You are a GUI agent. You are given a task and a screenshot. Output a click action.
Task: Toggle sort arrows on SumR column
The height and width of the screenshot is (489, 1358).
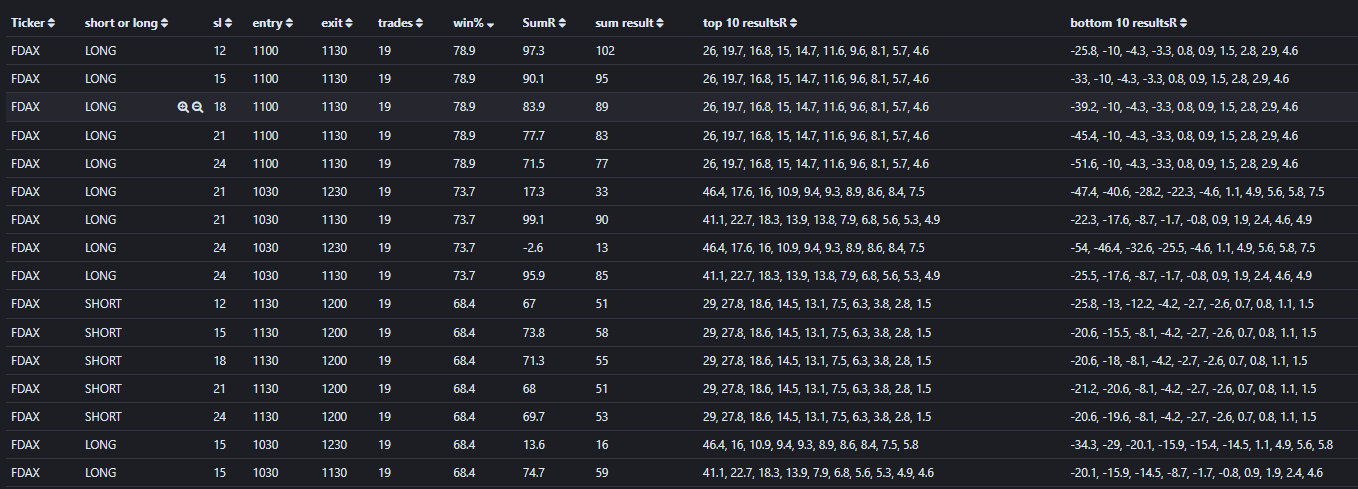(563, 23)
